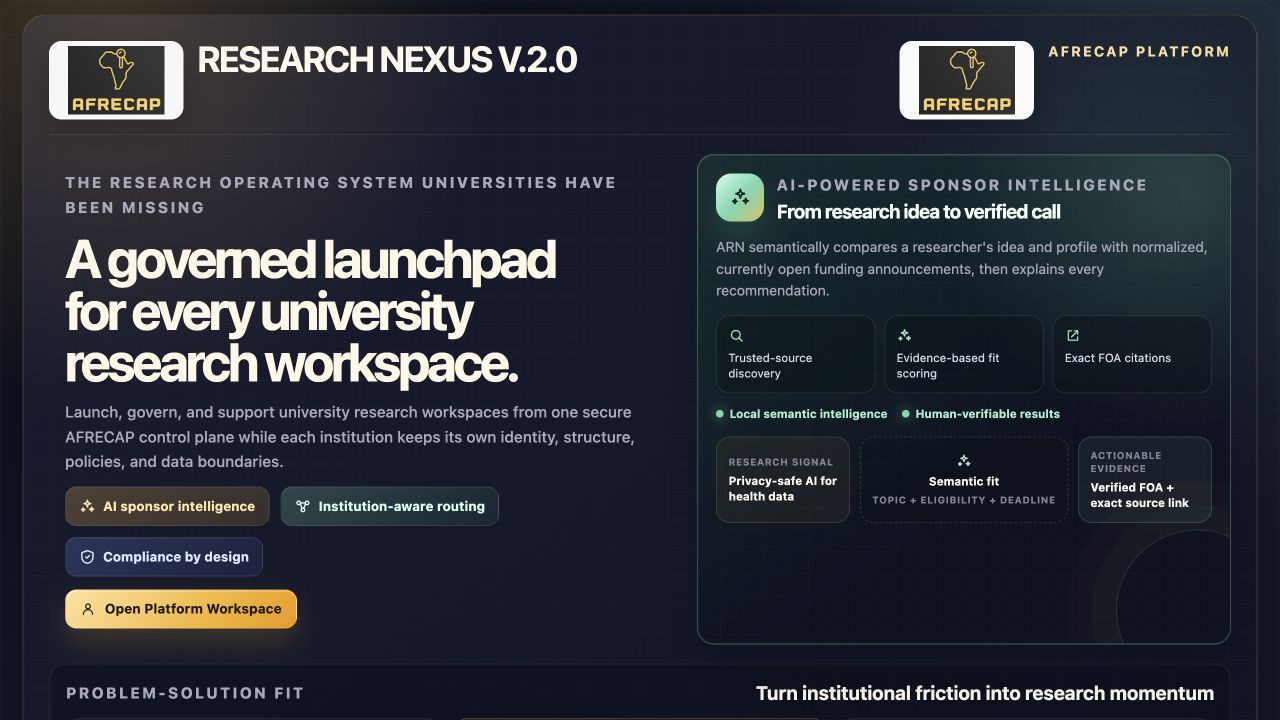The image size is (1280, 720).
Task: Click the AFRECAP logo beside Research Nexus title
Action: 116,80
